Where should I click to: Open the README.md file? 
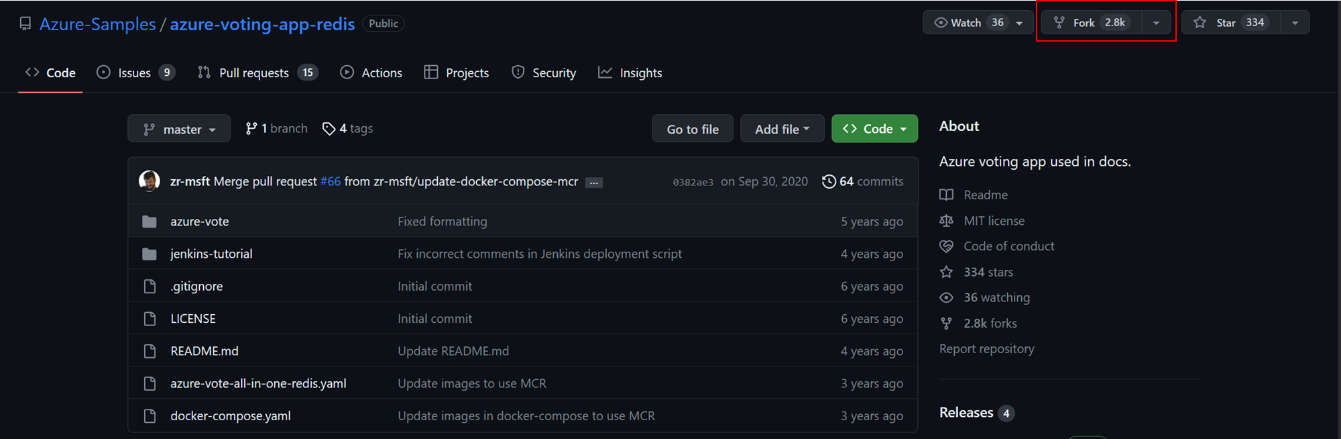[204, 351]
